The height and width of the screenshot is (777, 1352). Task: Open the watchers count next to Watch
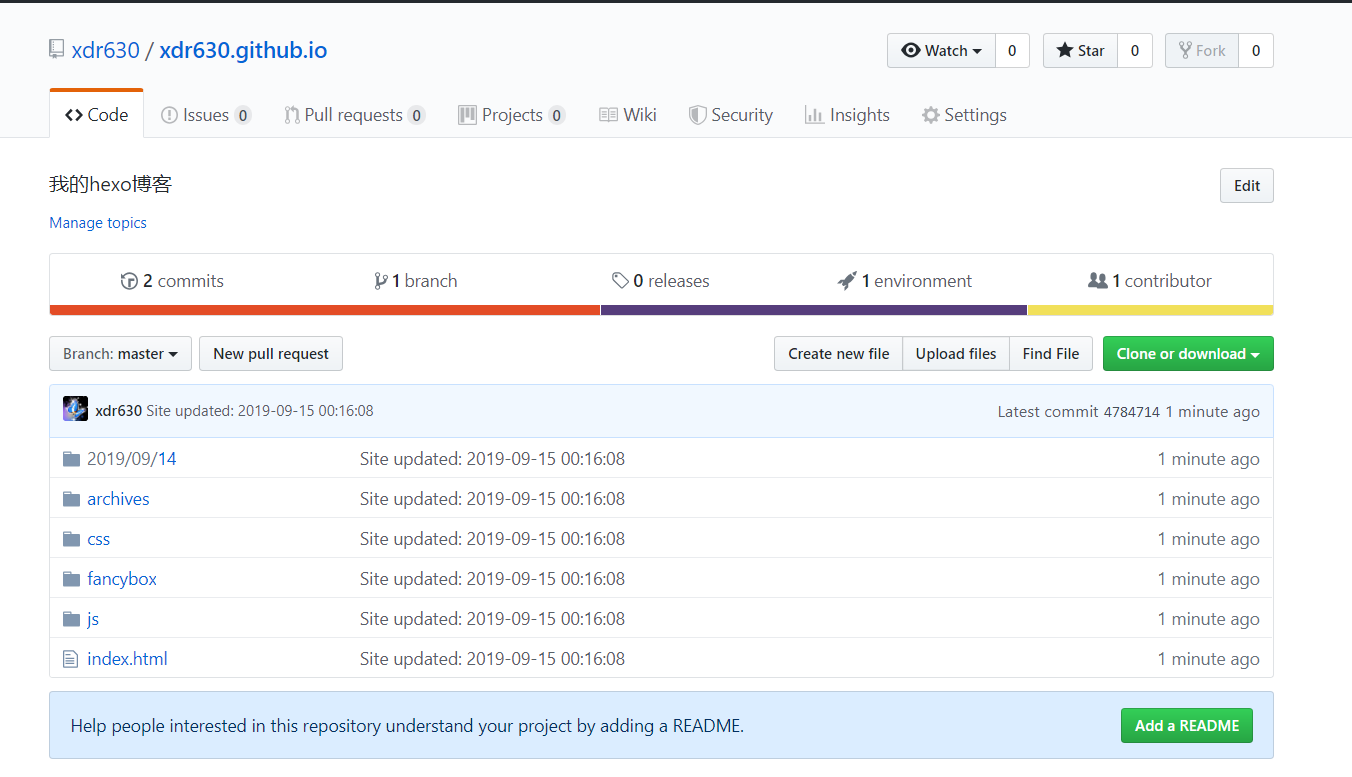pyautogui.click(x=1012, y=51)
